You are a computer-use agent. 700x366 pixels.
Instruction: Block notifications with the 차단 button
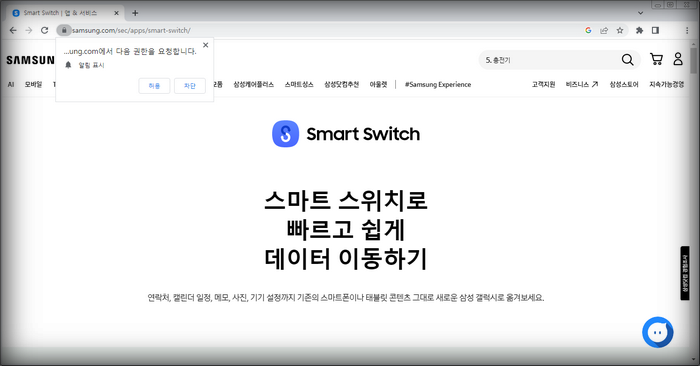190,86
